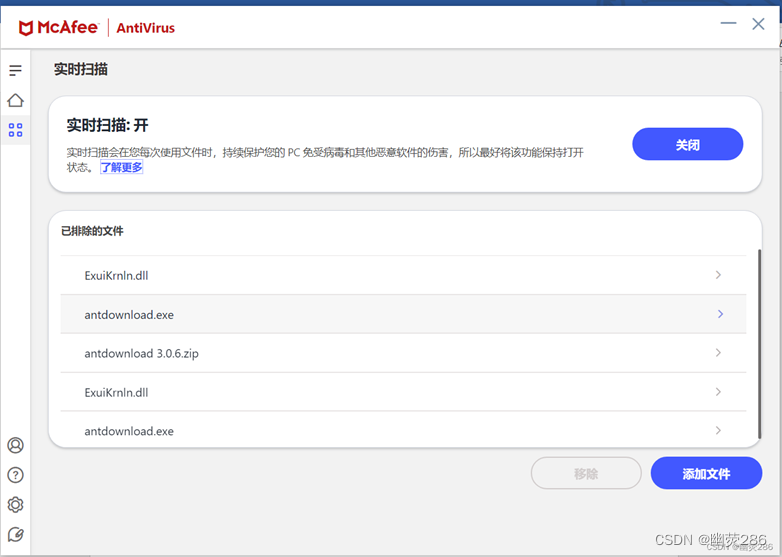This screenshot has height=557, width=782.
Task: Expand chevron of highlighted antdownload.exe row
Action: (720, 314)
